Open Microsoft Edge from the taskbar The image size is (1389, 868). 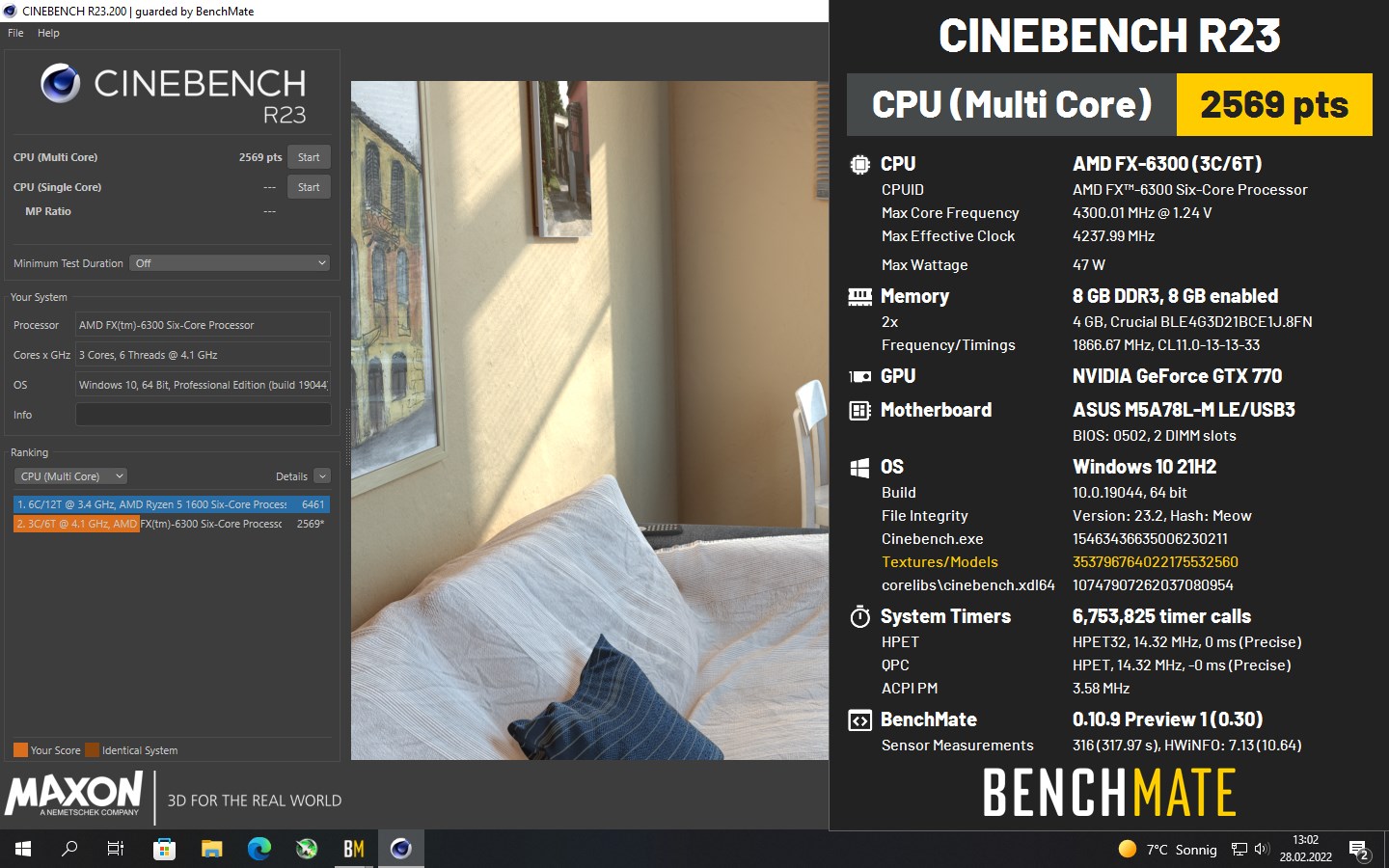pos(259,849)
